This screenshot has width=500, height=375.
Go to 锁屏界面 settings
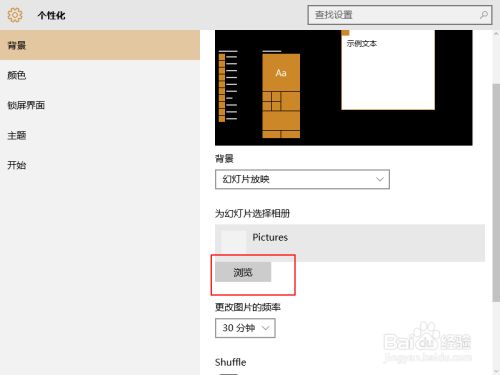click(x=100, y=105)
